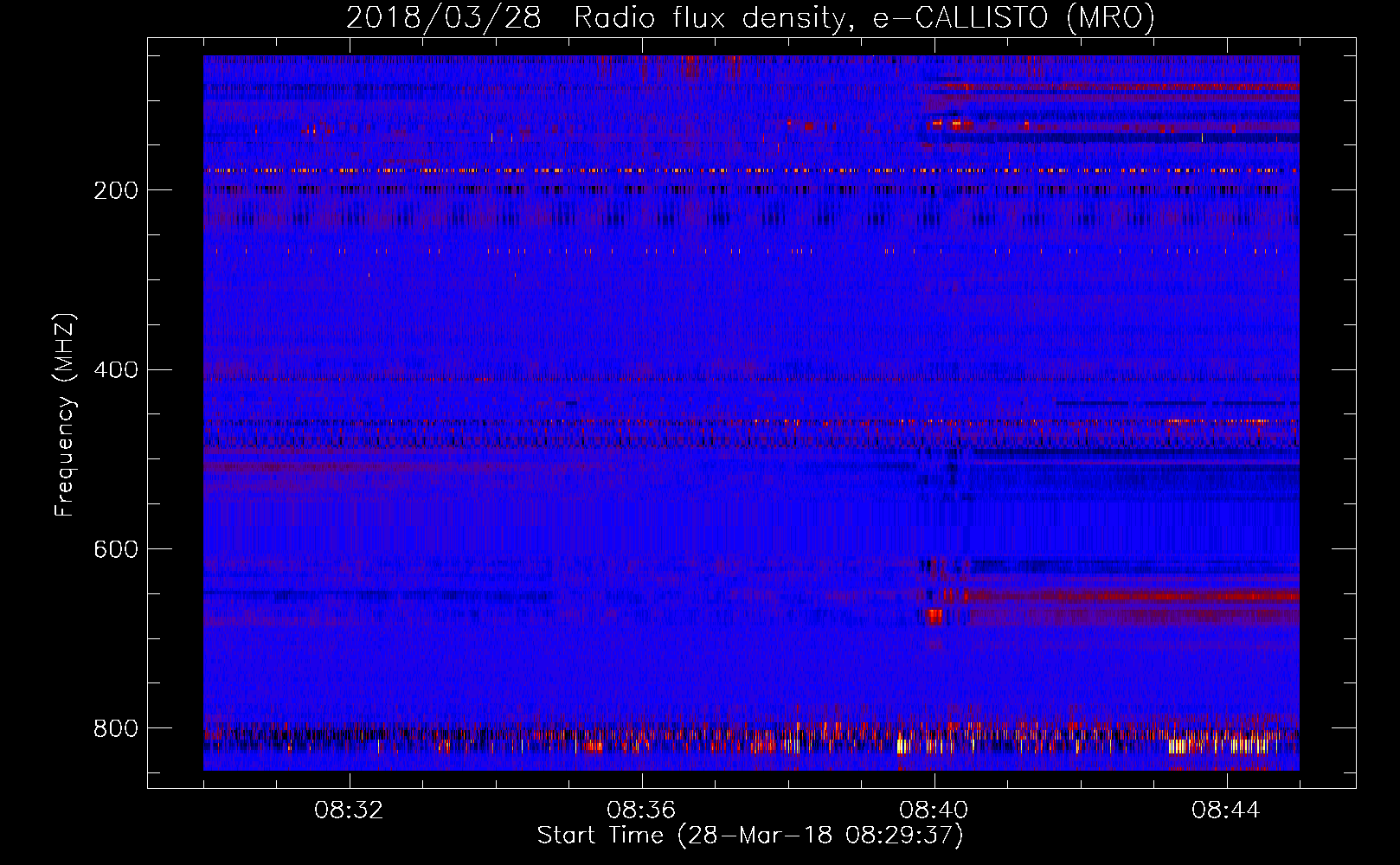
Task: Click the '08:36' time tick label
Action: click(x=641, y=811)
